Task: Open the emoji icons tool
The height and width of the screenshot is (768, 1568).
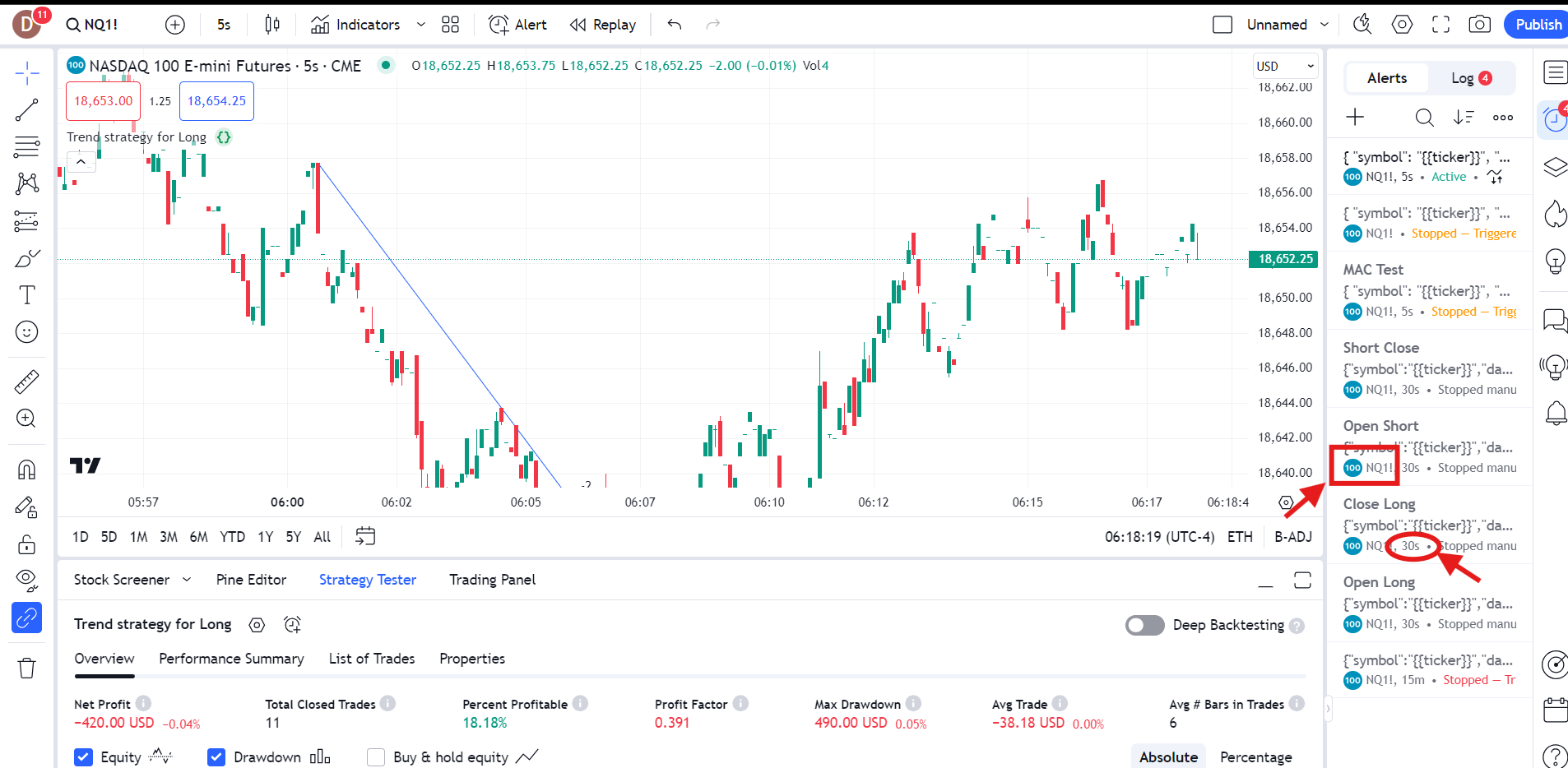Action: pyautogui.click(x=26, y=332)
